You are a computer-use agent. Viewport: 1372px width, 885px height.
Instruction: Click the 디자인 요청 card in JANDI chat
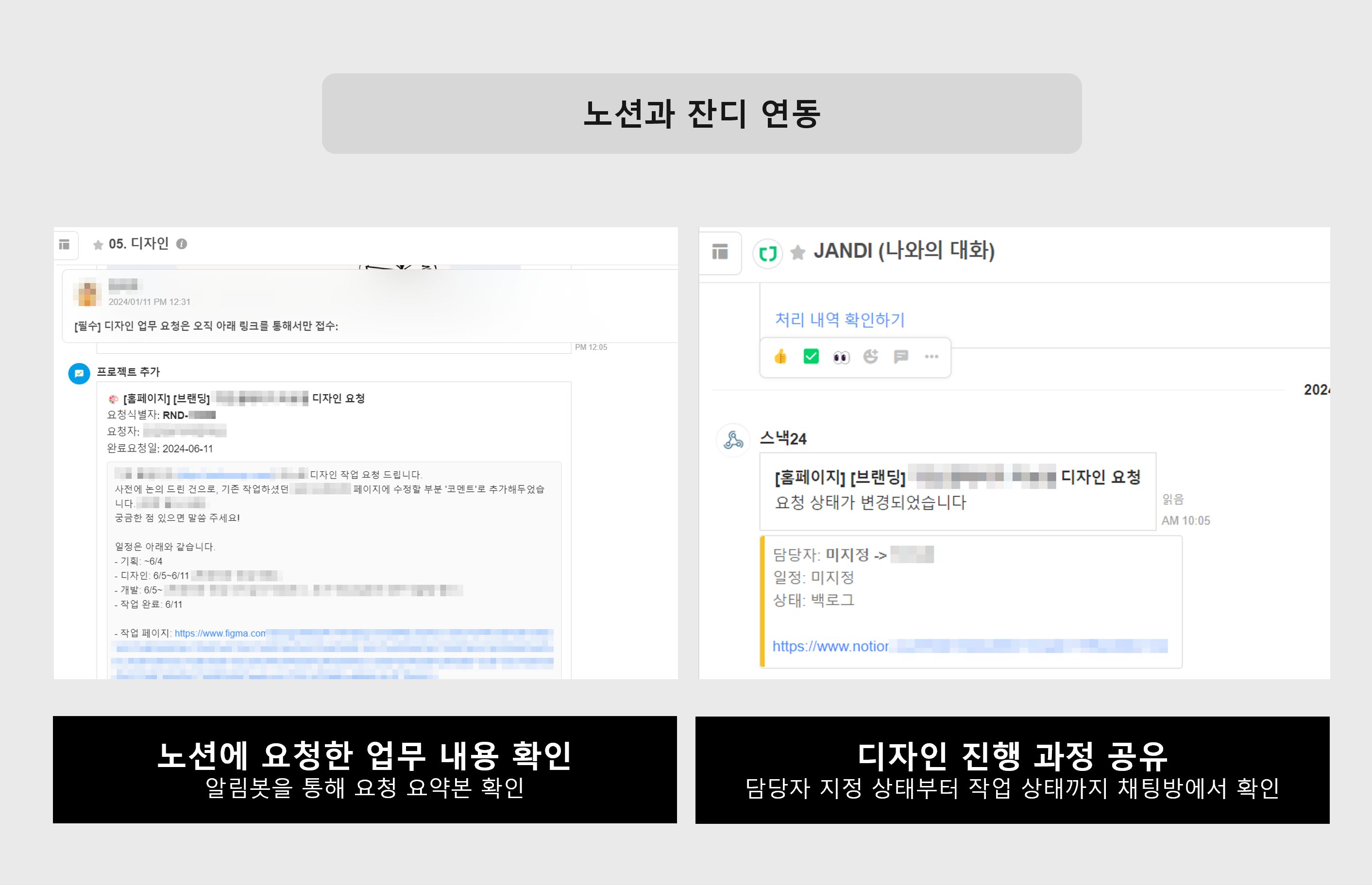[x=957, y=491]
